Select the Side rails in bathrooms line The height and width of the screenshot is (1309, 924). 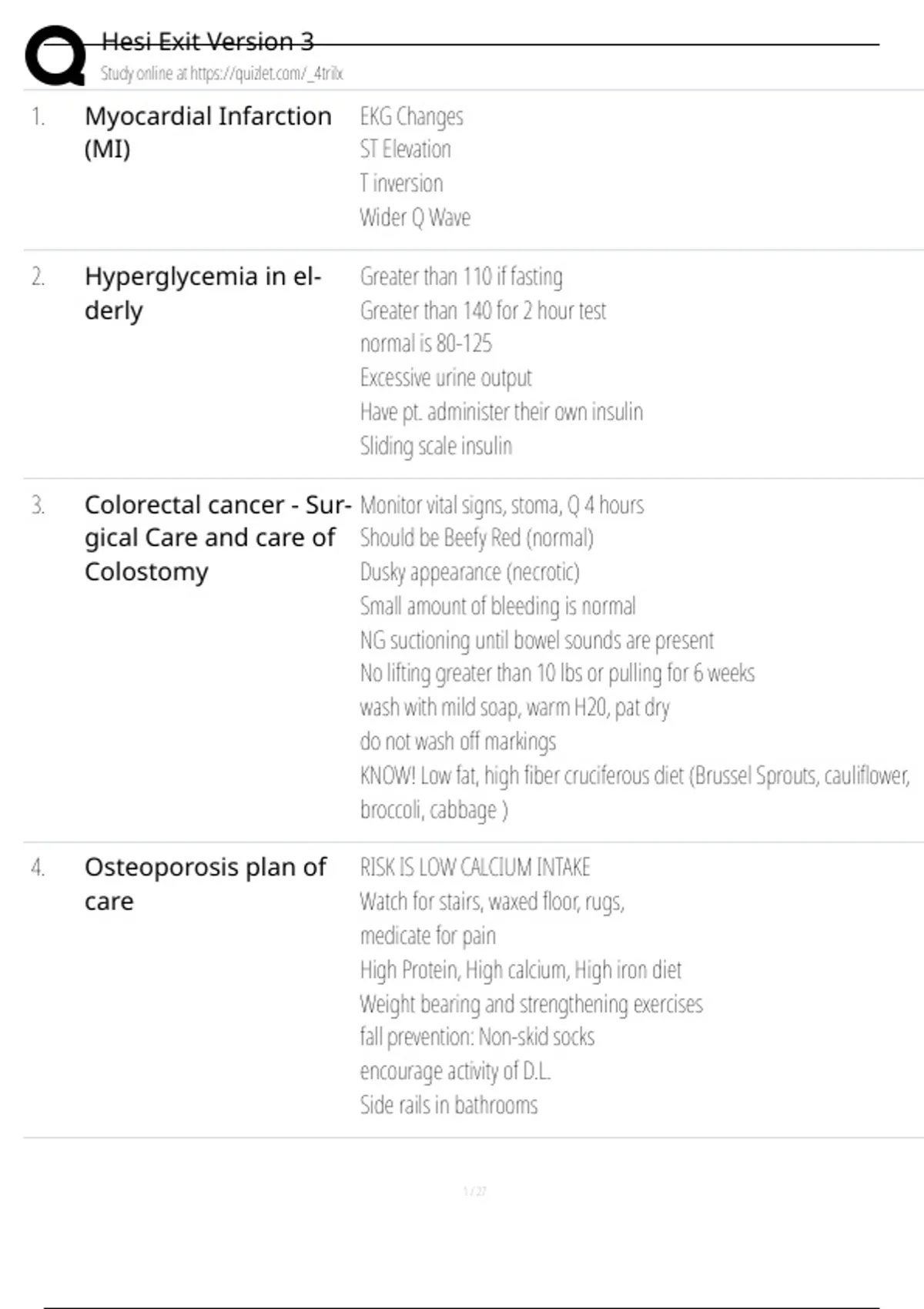448,1105
